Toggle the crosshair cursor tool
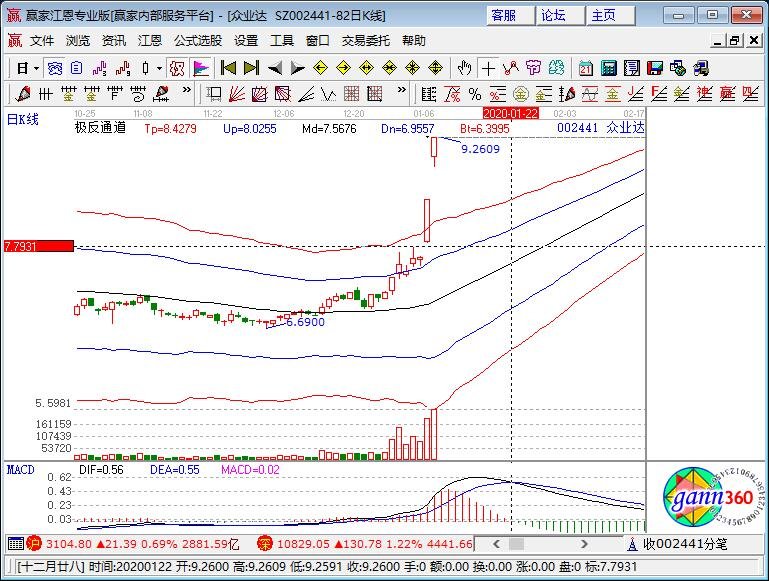The height and width of the screenshot is (581, 769). tap(488, 69)
